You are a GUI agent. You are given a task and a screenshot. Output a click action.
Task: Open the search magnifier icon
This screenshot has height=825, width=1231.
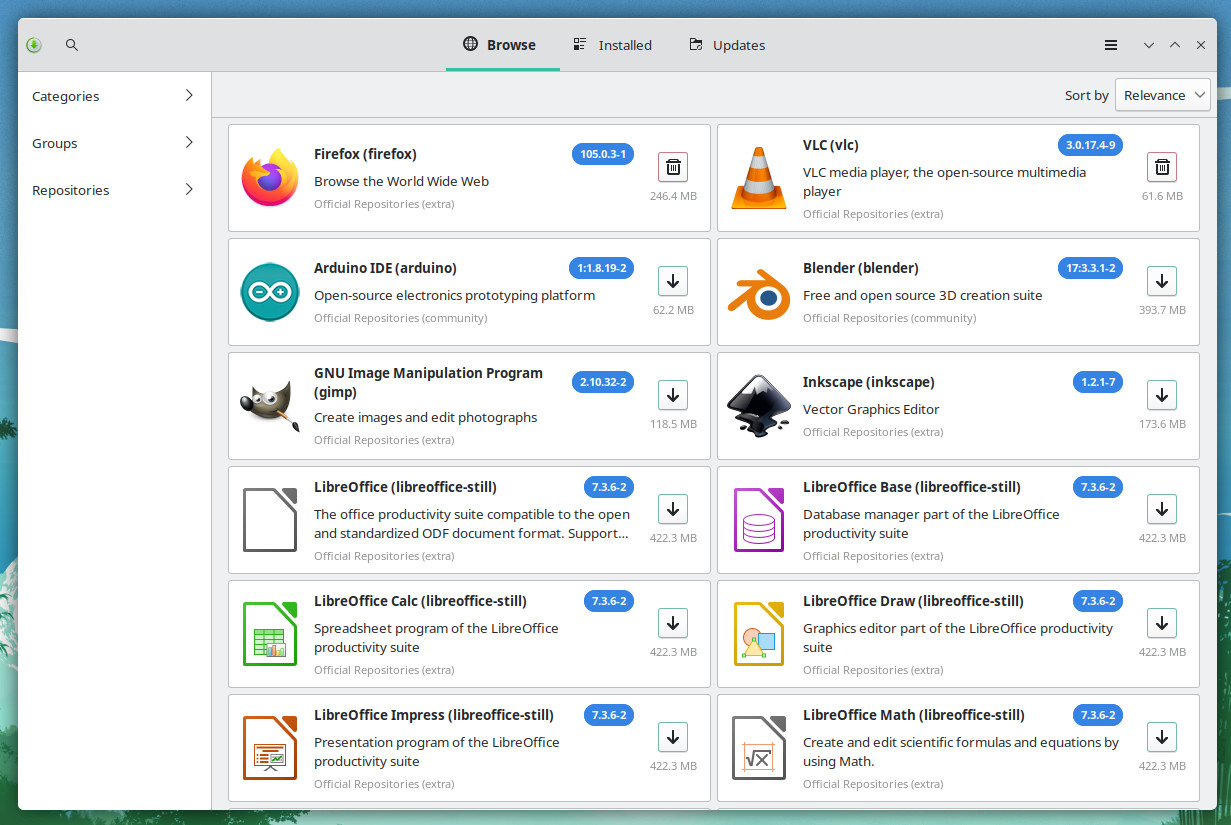point(72,45)
